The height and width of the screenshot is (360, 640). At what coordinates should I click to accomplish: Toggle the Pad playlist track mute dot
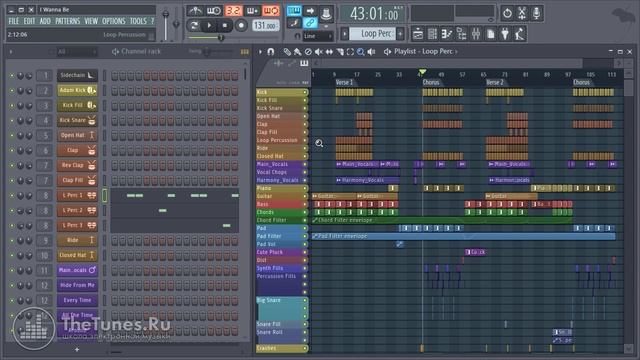pyautogui.click(x=305, y=228)
